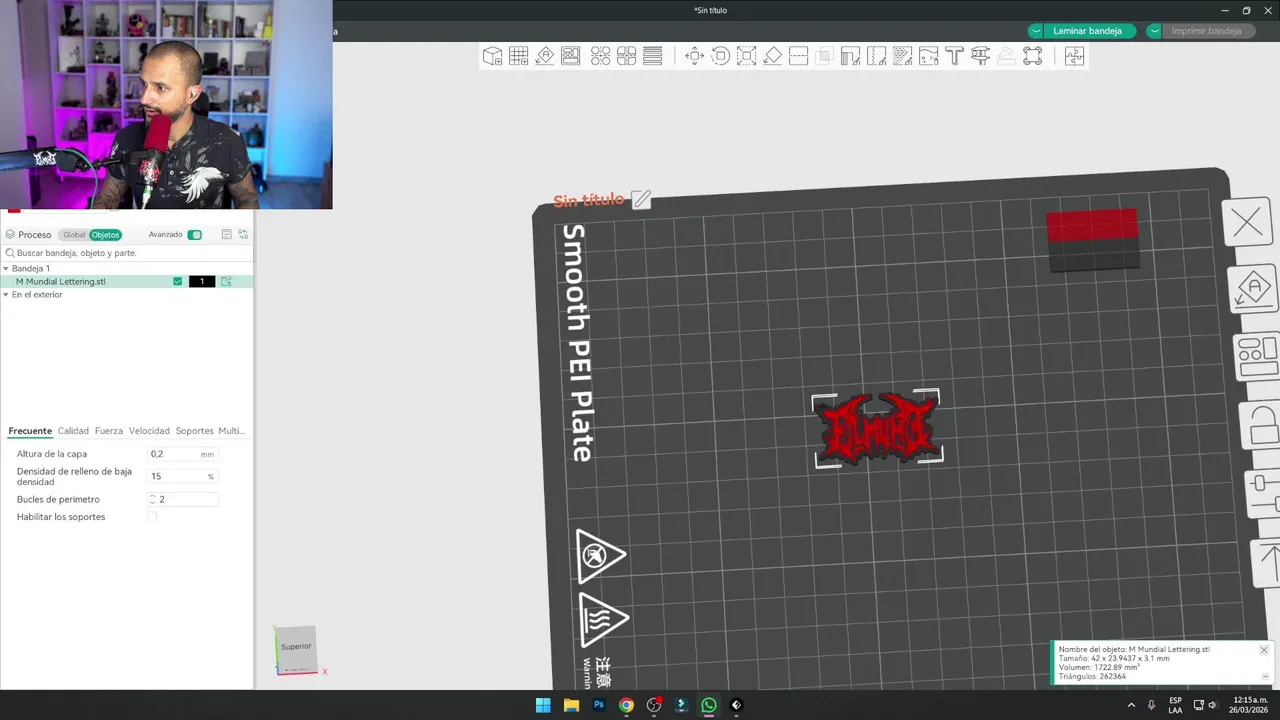Open dropdown beside Imprimir bandeja
This screenshot has height=720, width=1280.
[1154, 31]
